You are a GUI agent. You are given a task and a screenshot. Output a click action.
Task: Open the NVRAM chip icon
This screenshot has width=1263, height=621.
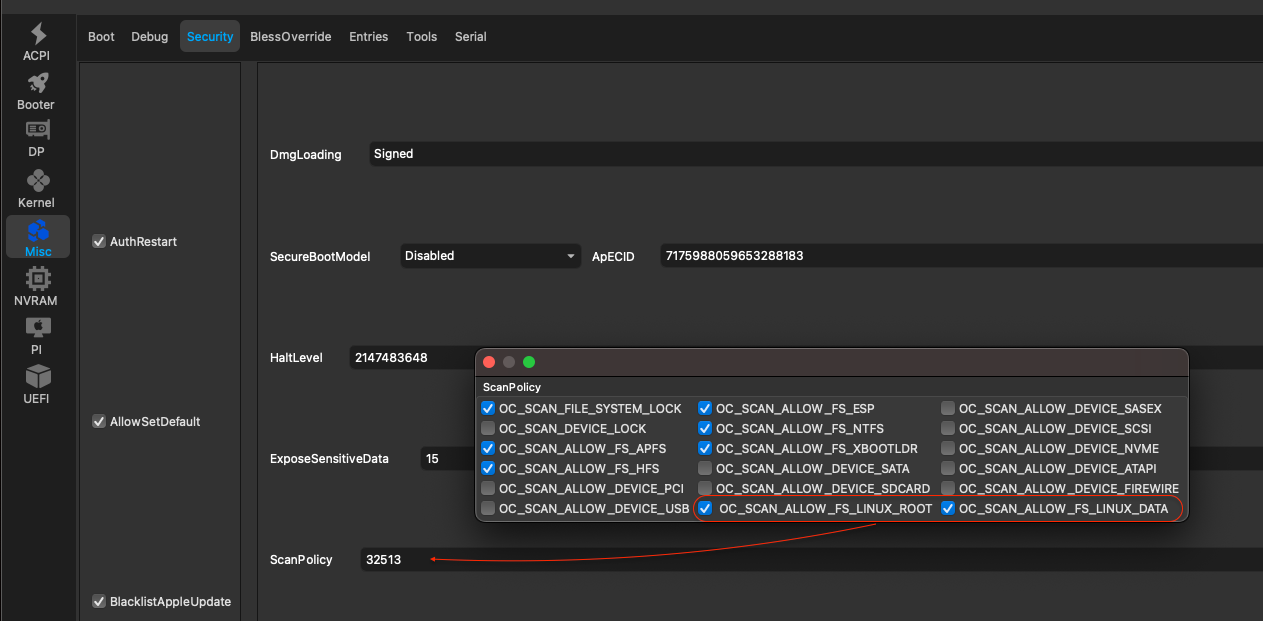(x=37, y=280)
